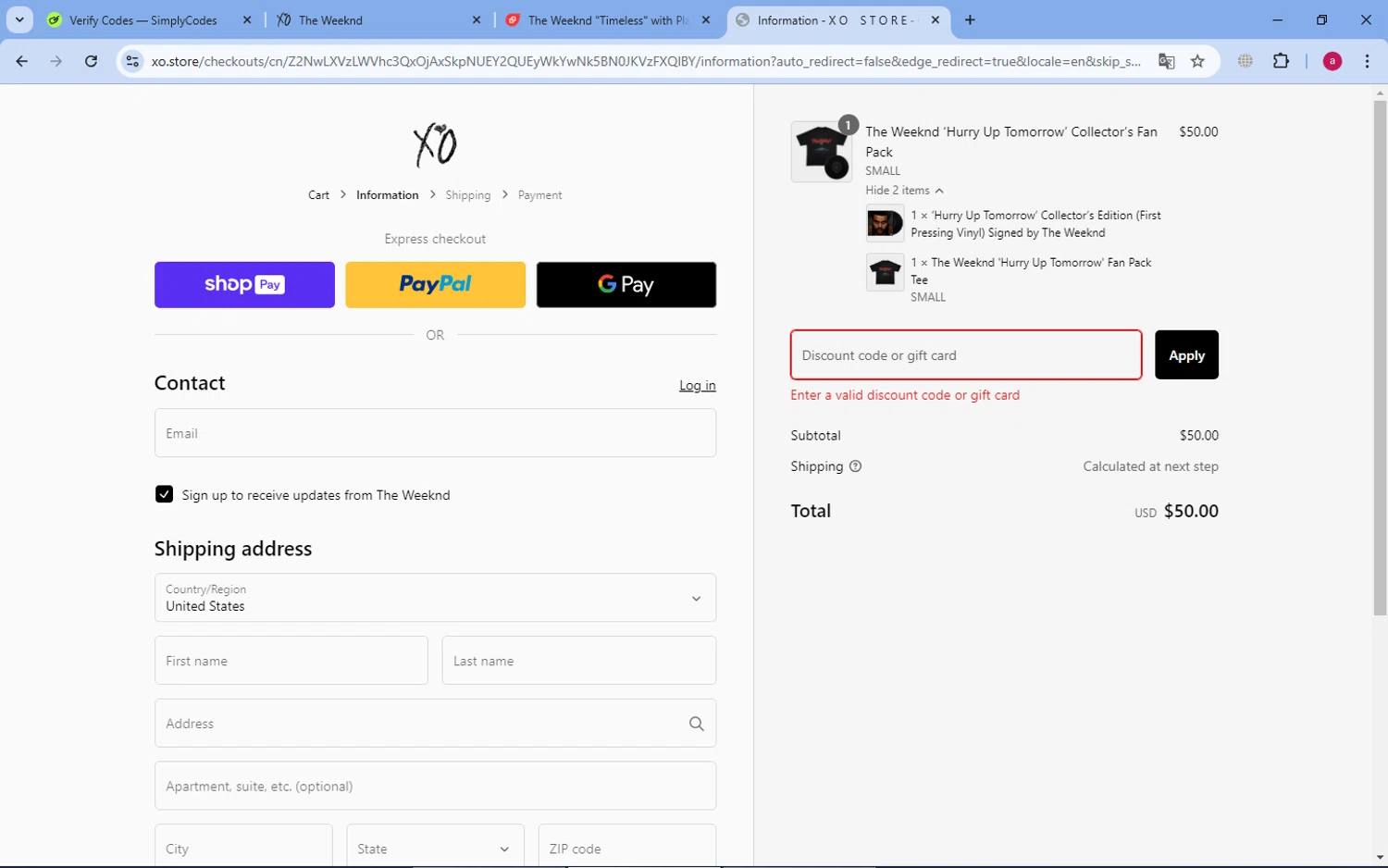Go forward in browser history
The width and height of the screenshot is (1388, 868).
[56, 61]
